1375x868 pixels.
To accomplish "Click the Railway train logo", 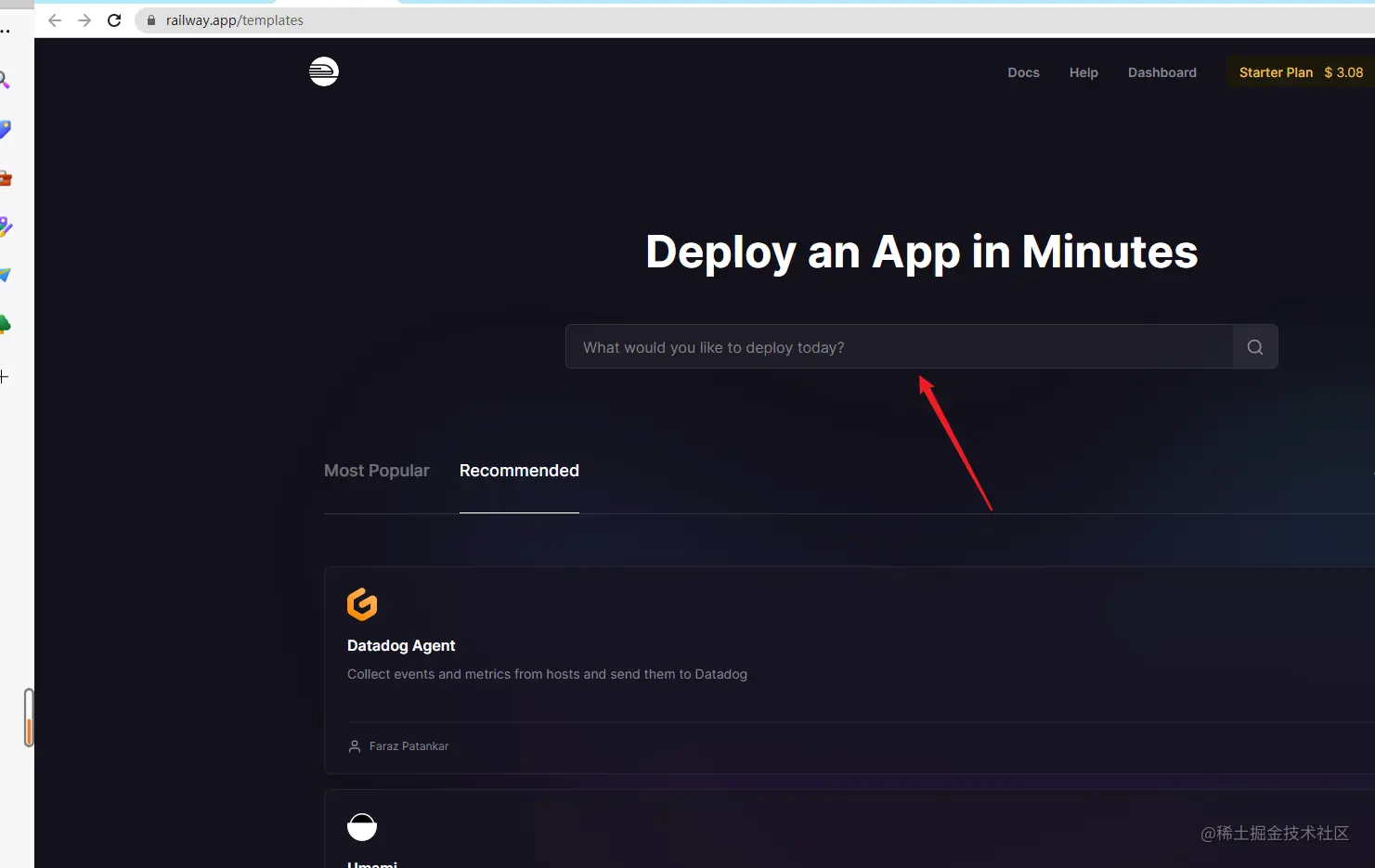I will (324, 71).
